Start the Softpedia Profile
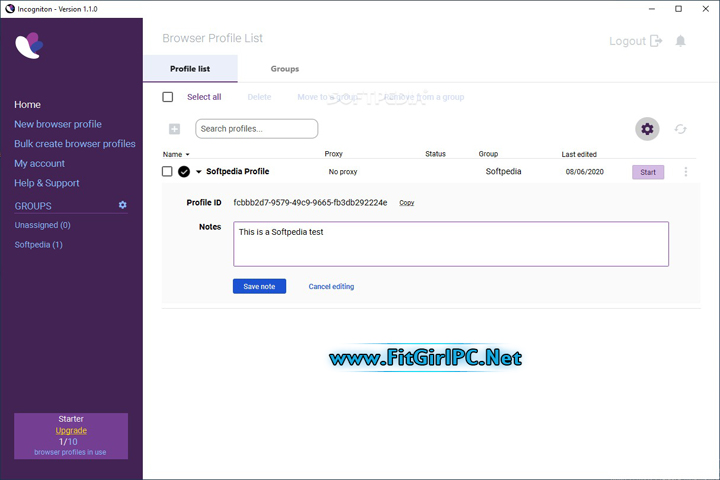The image size is (720, 480). pyautogui.click(x=648, y=172)
